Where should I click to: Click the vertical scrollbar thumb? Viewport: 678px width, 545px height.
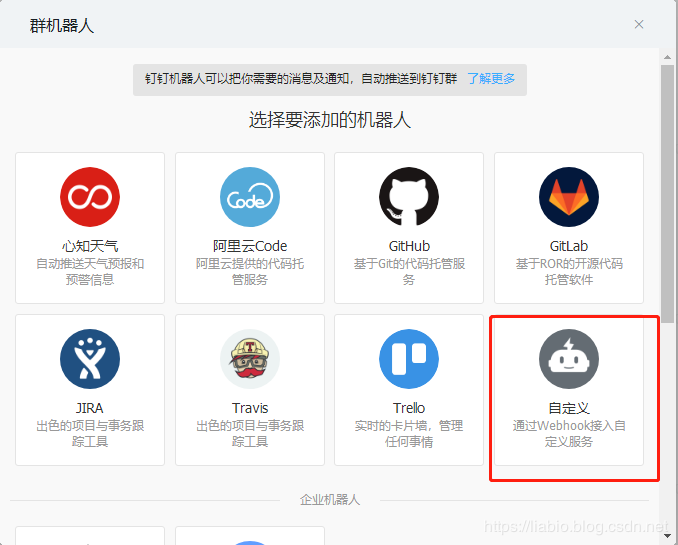667,194
